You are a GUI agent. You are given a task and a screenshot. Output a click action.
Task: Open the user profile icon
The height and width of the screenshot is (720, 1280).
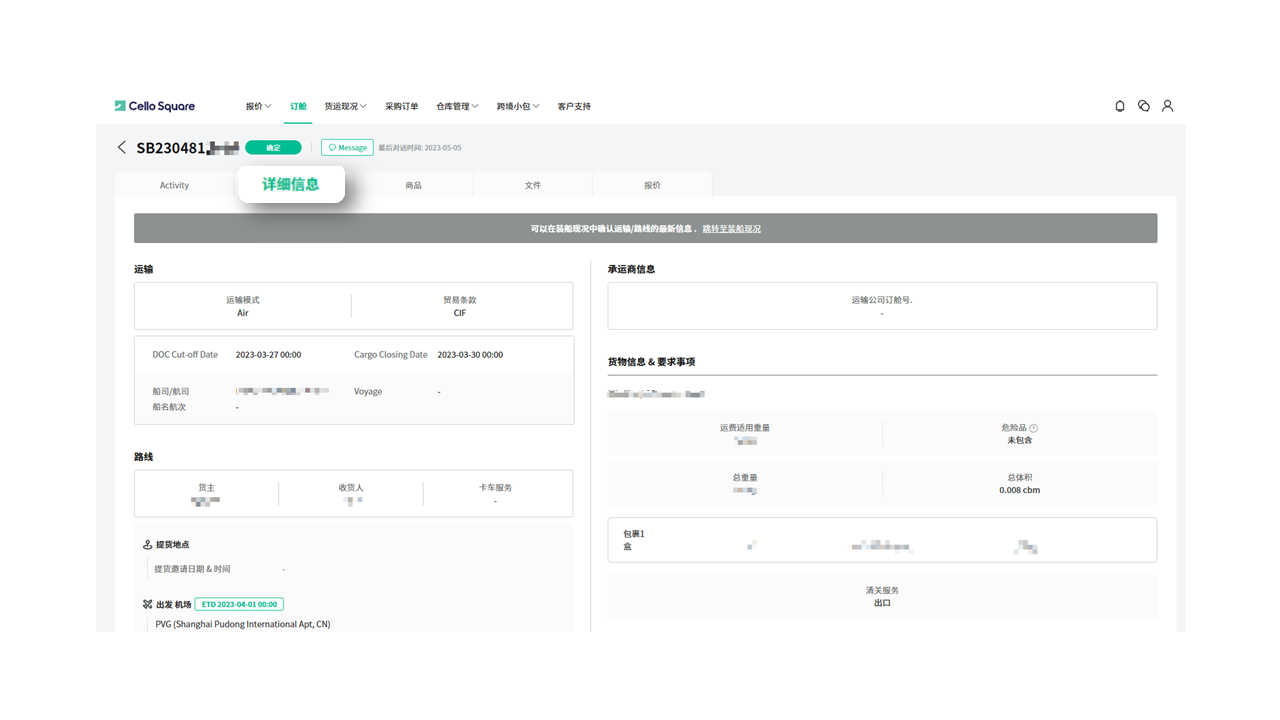point(1167,106)
